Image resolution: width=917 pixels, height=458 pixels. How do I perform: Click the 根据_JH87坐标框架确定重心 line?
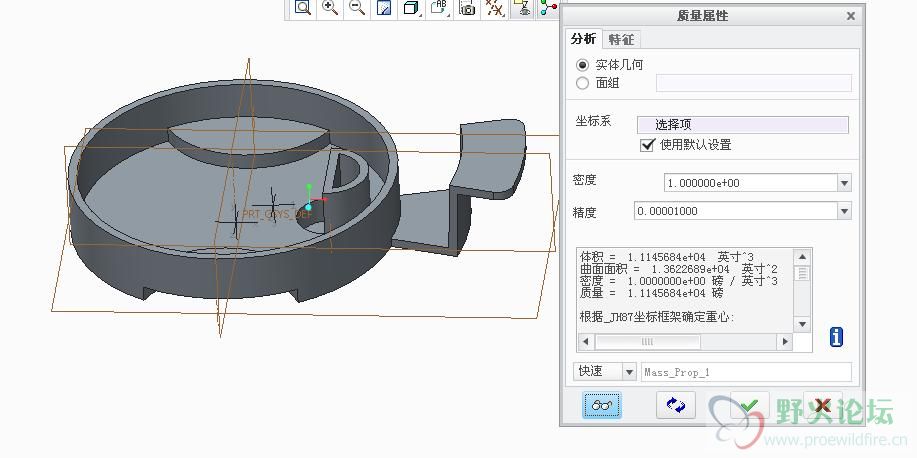pos(657,317)
